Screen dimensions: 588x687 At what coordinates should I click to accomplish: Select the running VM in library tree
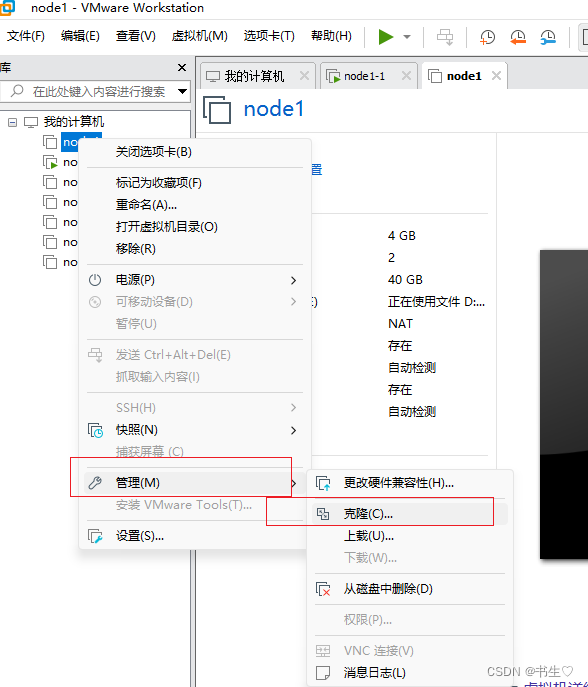point(60,162)
